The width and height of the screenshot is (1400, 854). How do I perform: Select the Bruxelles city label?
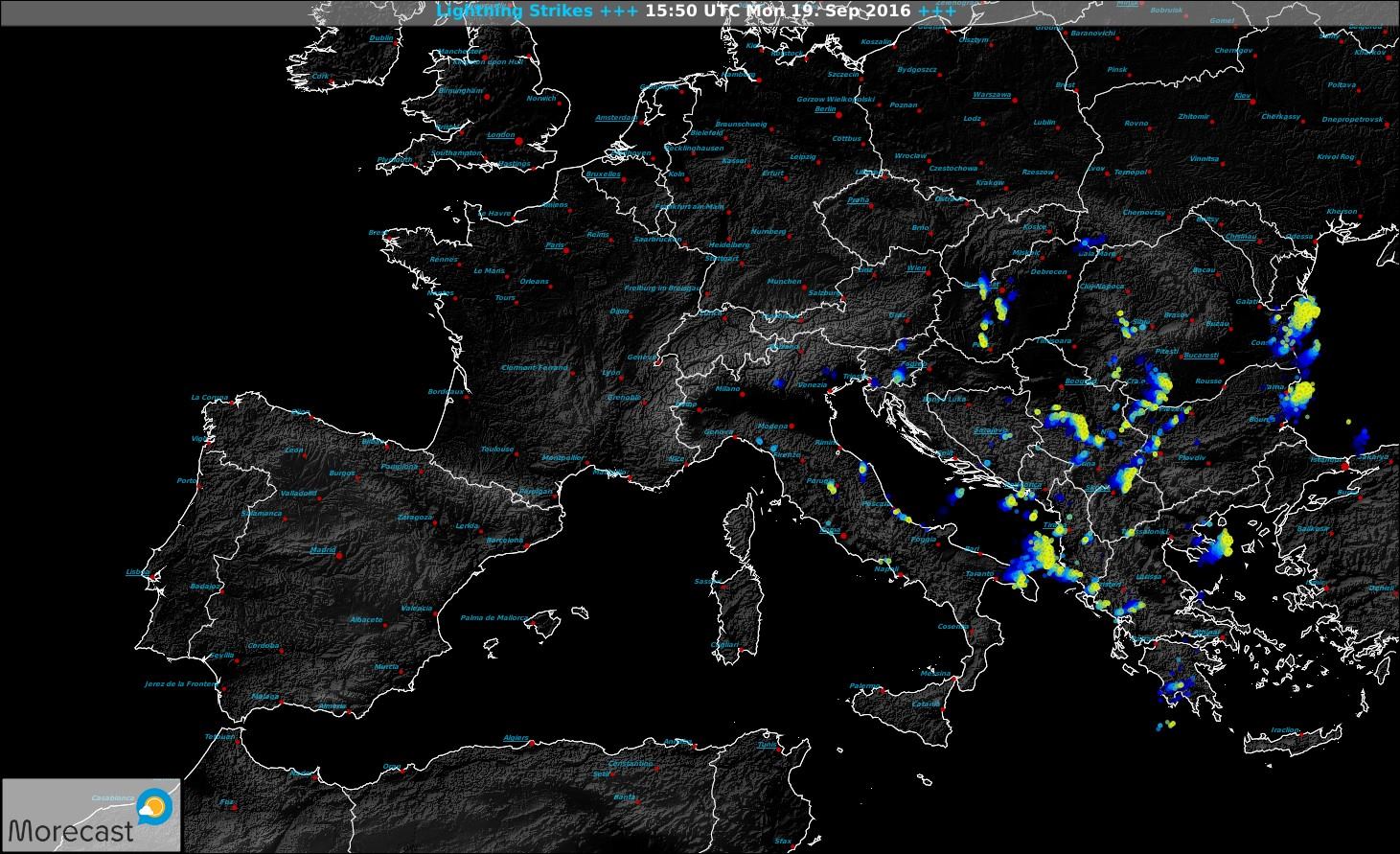tap(603, 174)
